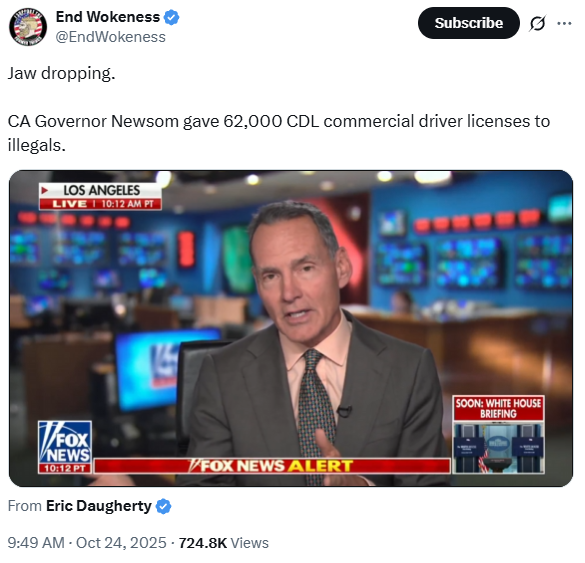Click the Fox News Alert red banner
The height and width of the screenshot is (563, 585).
272,466
